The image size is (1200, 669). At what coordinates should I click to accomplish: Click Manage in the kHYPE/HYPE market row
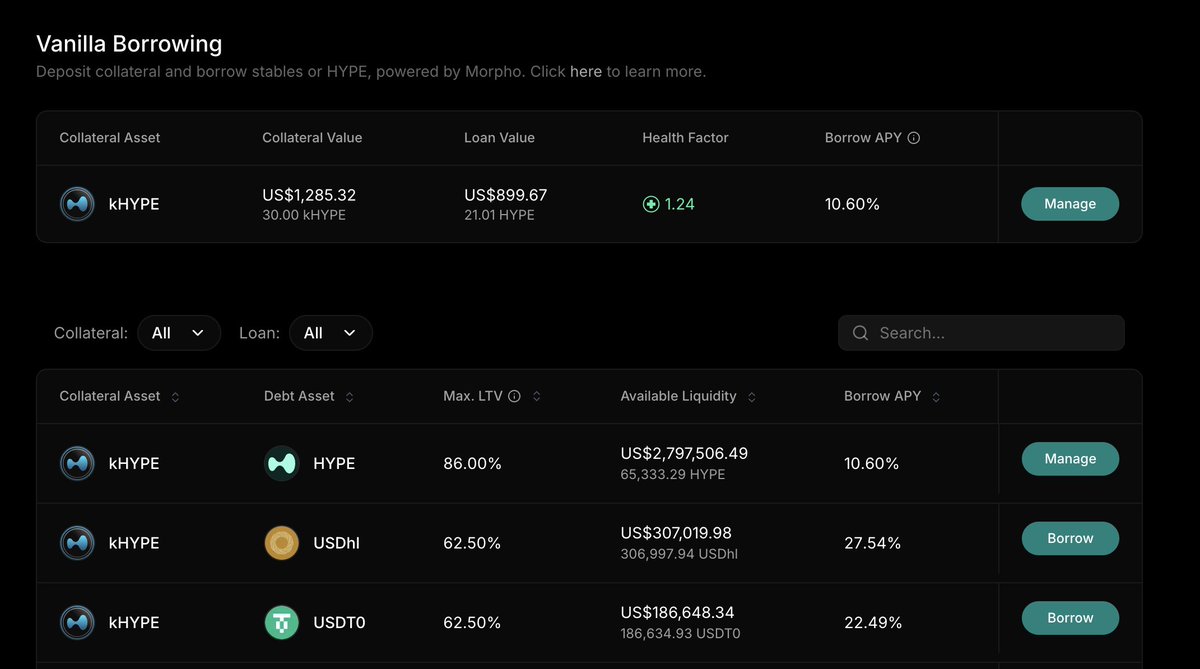[x=1070, y=459]
